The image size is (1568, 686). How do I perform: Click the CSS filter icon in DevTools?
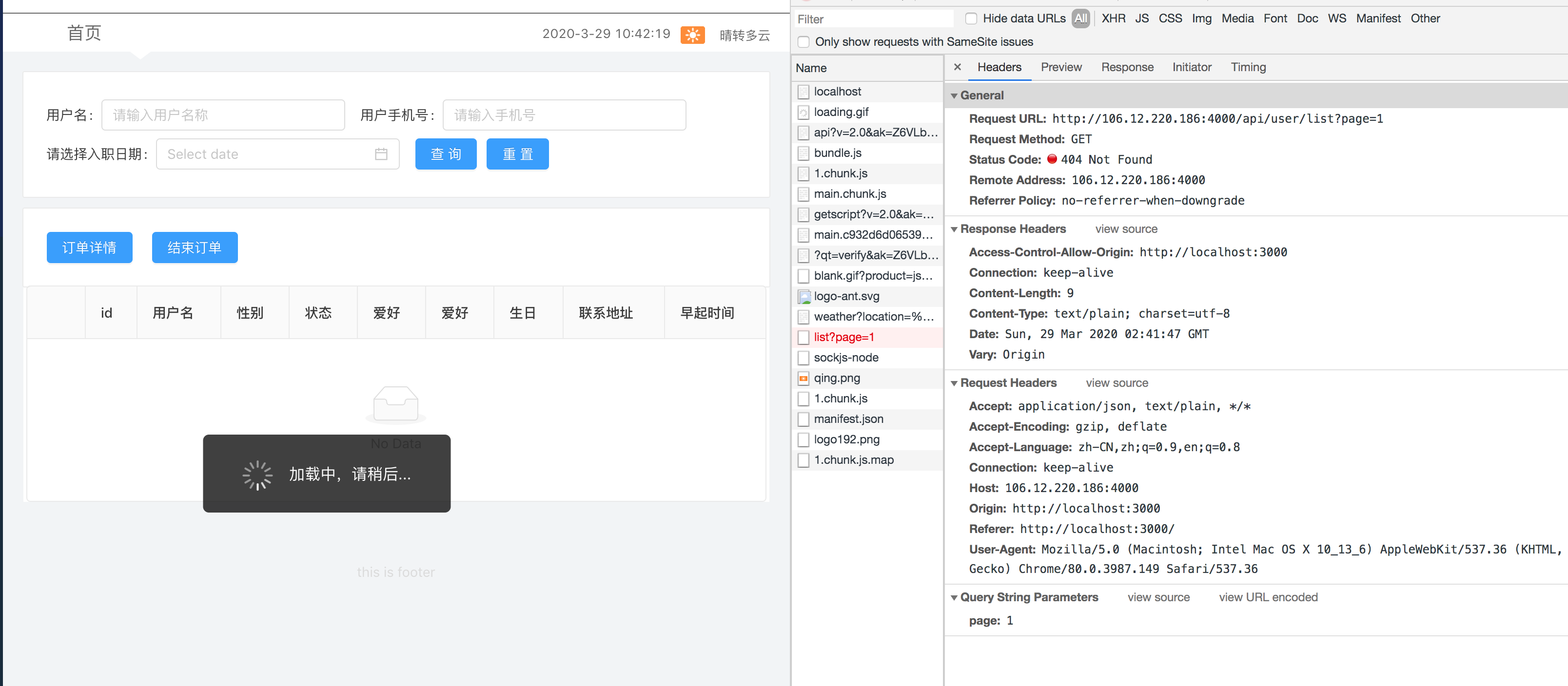[x=1169, y=19]
